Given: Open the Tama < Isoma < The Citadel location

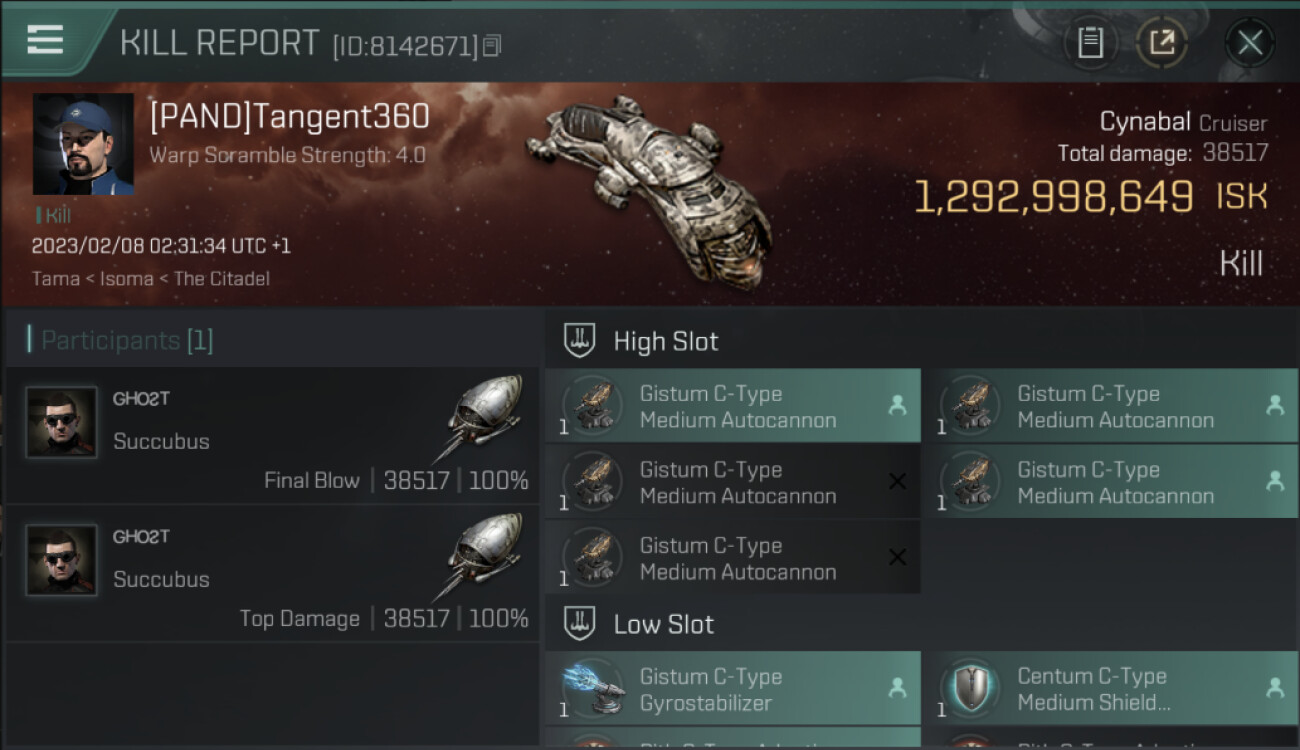Looking at the screenshot, I should click(x=151, y=278).
